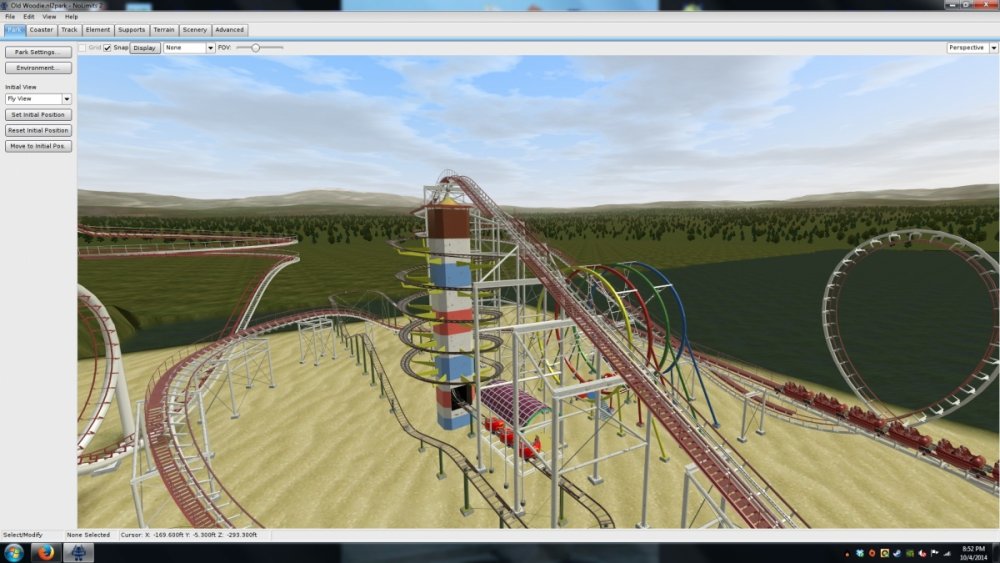The height and width of the screenshot is (563, 1000).
Task: Click the NoLimits 2 taskbar icon
Action: tap(78, 553)
